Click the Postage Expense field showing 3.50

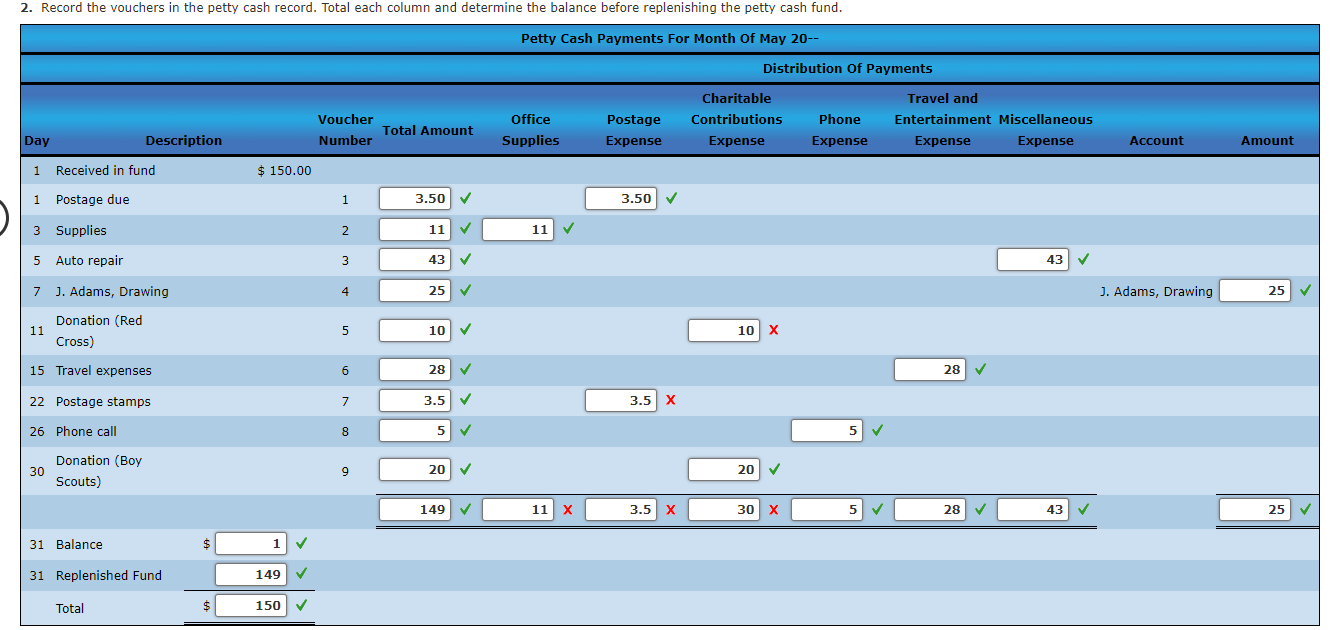pos(620,198)
